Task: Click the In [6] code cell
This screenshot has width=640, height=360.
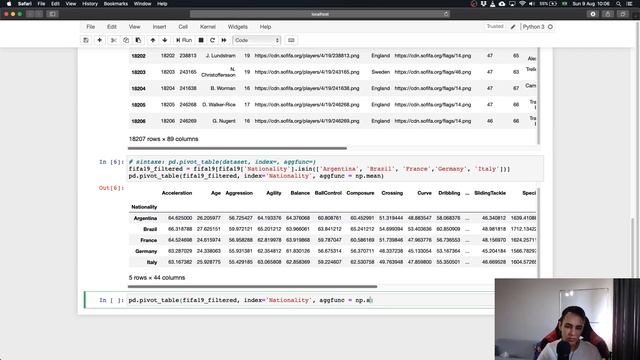Action: [335, 169]
